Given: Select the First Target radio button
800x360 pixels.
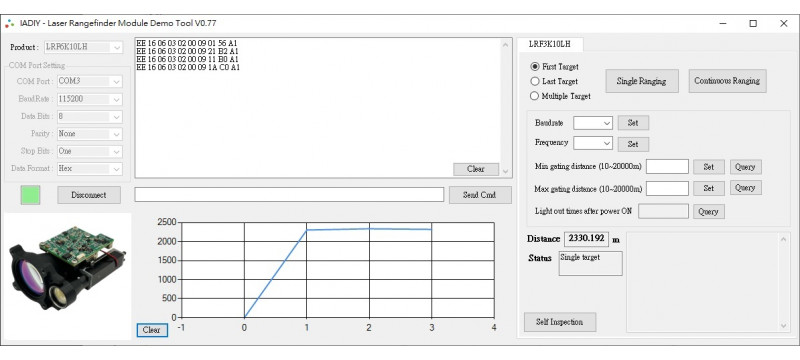Looking at the screenshot, I should (535, 67).
